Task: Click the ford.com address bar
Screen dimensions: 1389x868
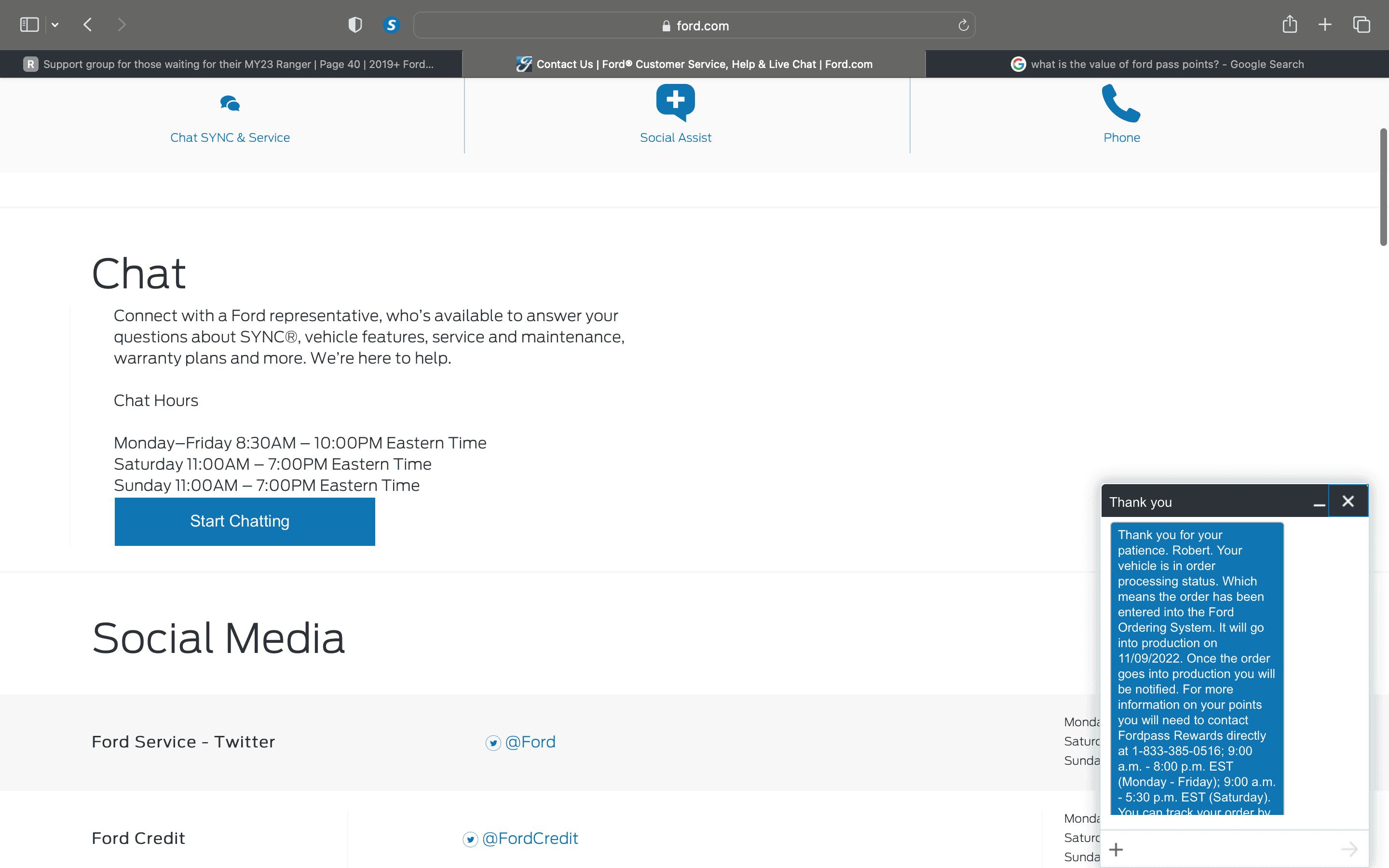Action: (694, 25)
